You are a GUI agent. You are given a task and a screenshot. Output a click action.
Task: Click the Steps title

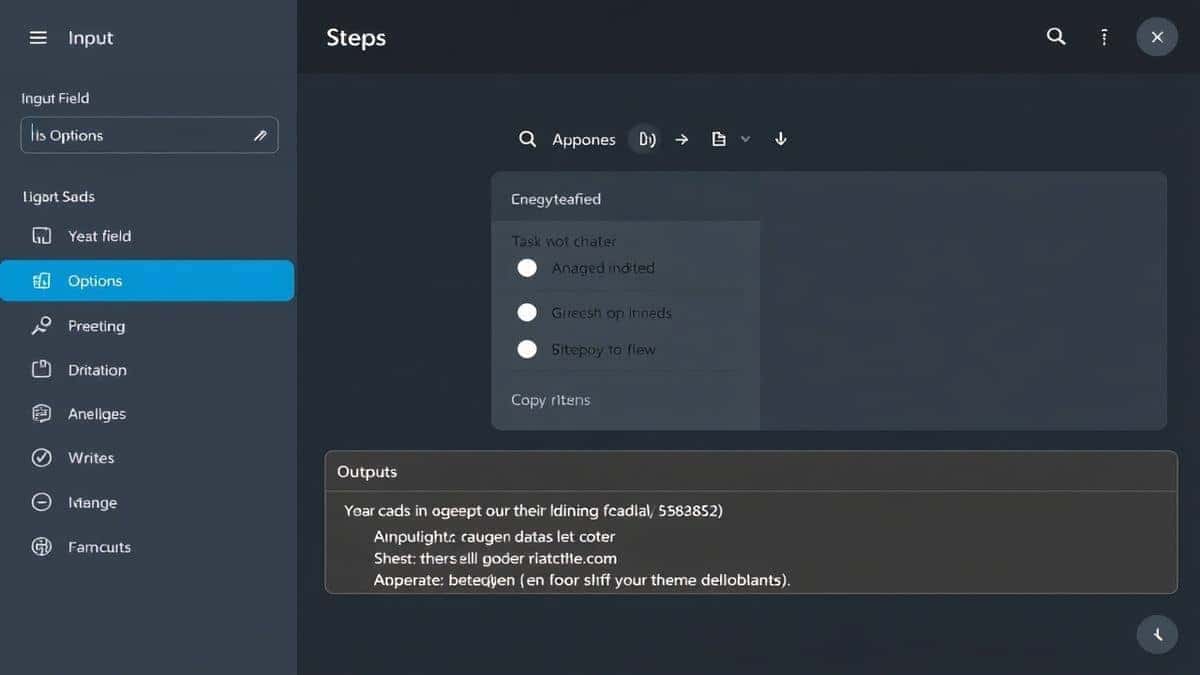(356, 38)
